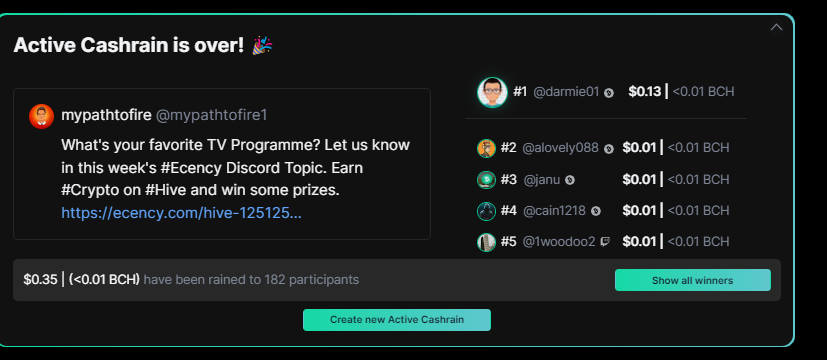827x360 pixels.
Task: Click alovely088 avatar icon
Action: pos(486,148)
